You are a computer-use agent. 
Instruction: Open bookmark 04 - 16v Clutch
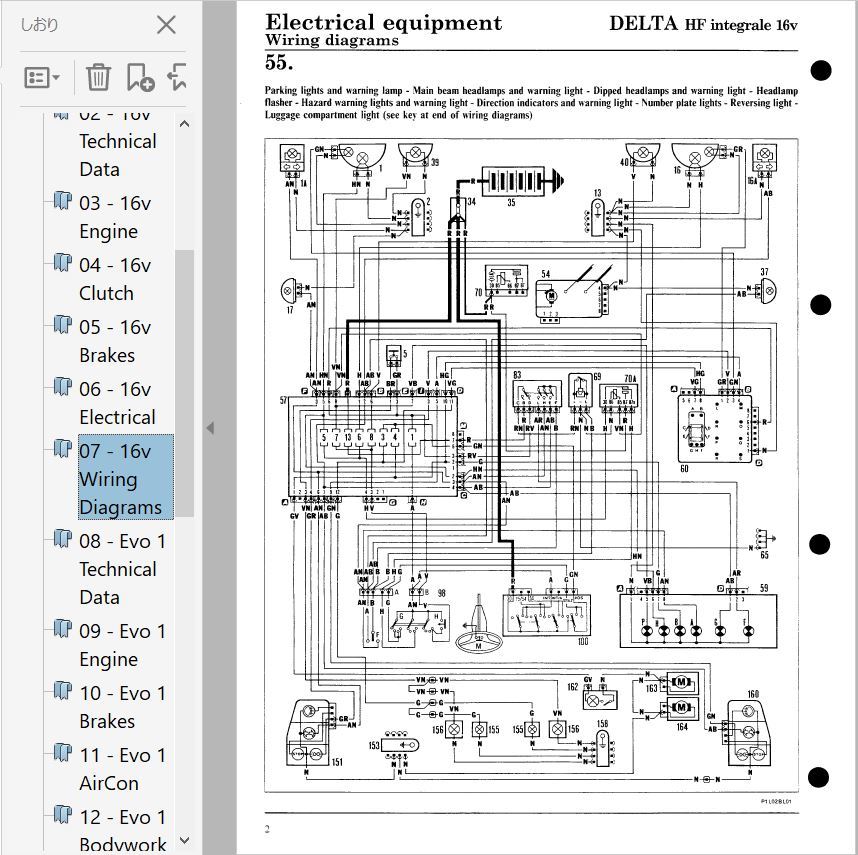pyautogui.click(x=115, y=279)
